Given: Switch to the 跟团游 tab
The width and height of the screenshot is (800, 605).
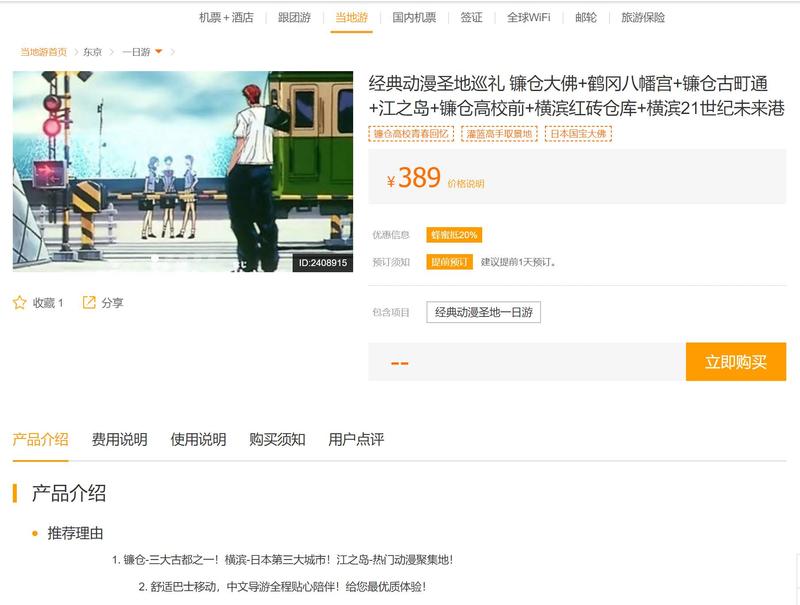Looking at the screenshot, I should 294,17.
